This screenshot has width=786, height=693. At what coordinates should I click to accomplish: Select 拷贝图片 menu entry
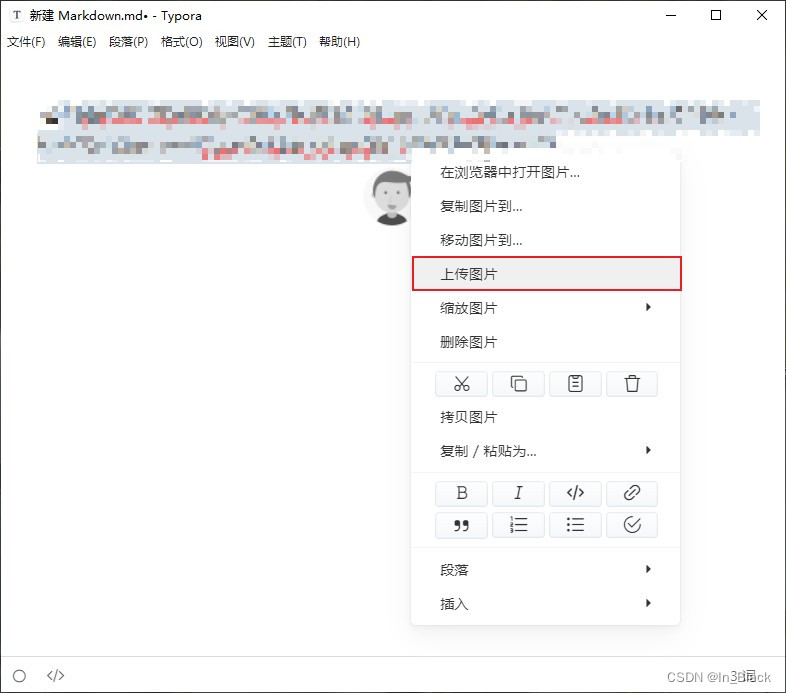pos(545,417)
